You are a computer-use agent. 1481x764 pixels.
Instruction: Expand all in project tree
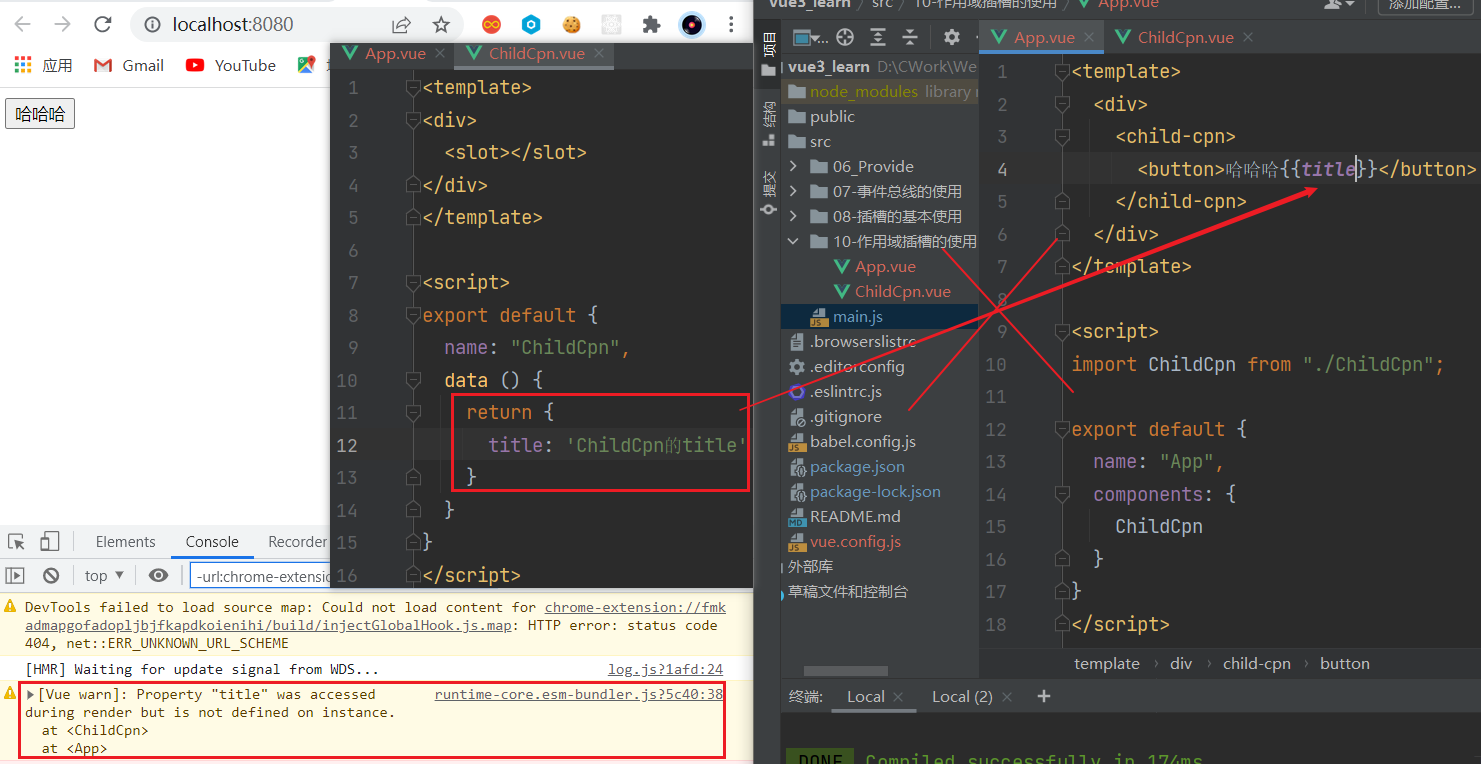click(x=877, y=37)
